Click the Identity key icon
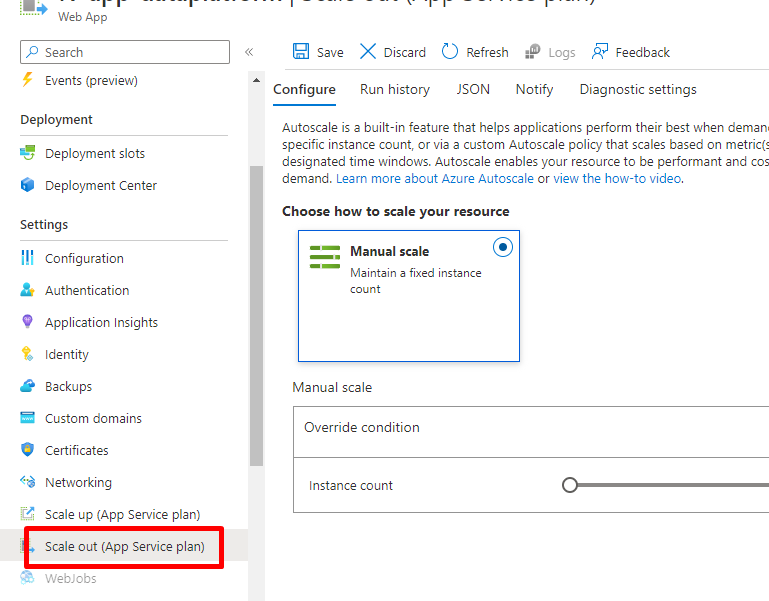 pos(27,353)
